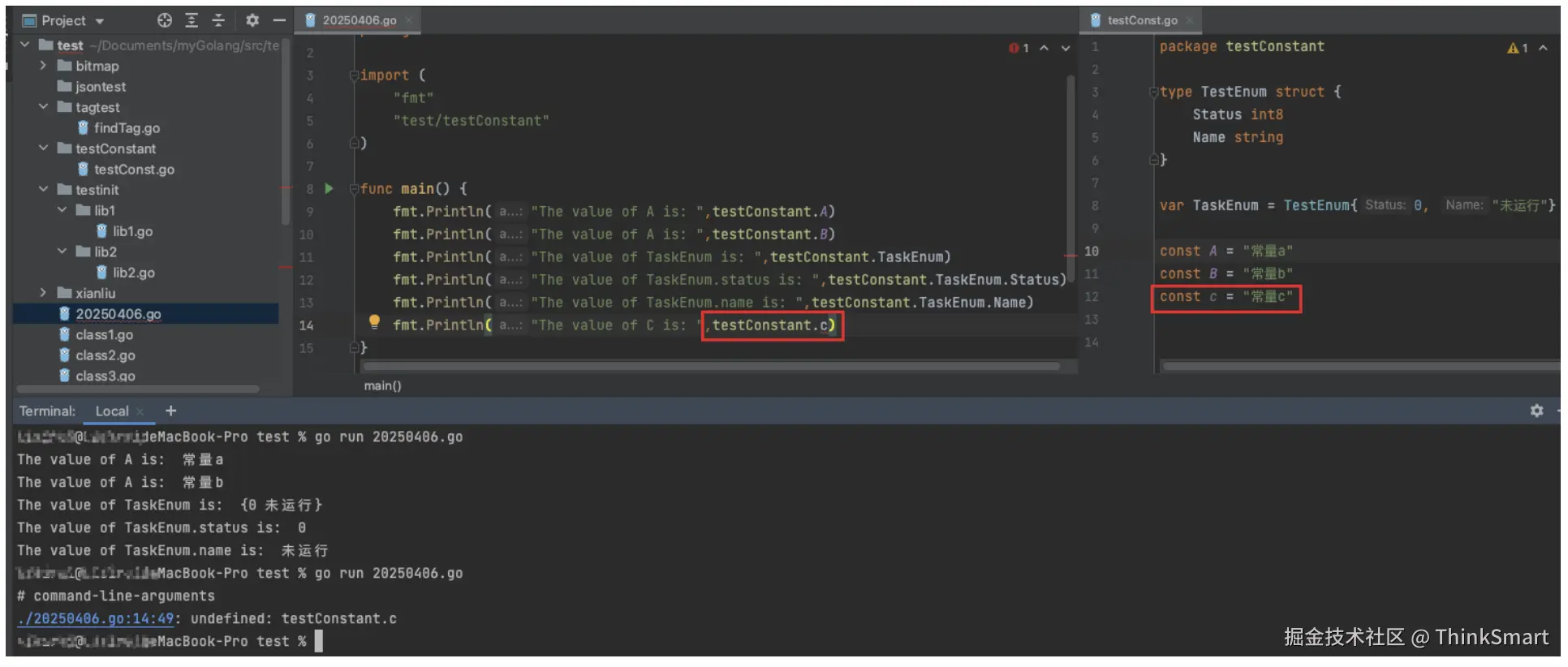Click const B declaration line
Viewport: 1568px width, 667px height.
1226,274
